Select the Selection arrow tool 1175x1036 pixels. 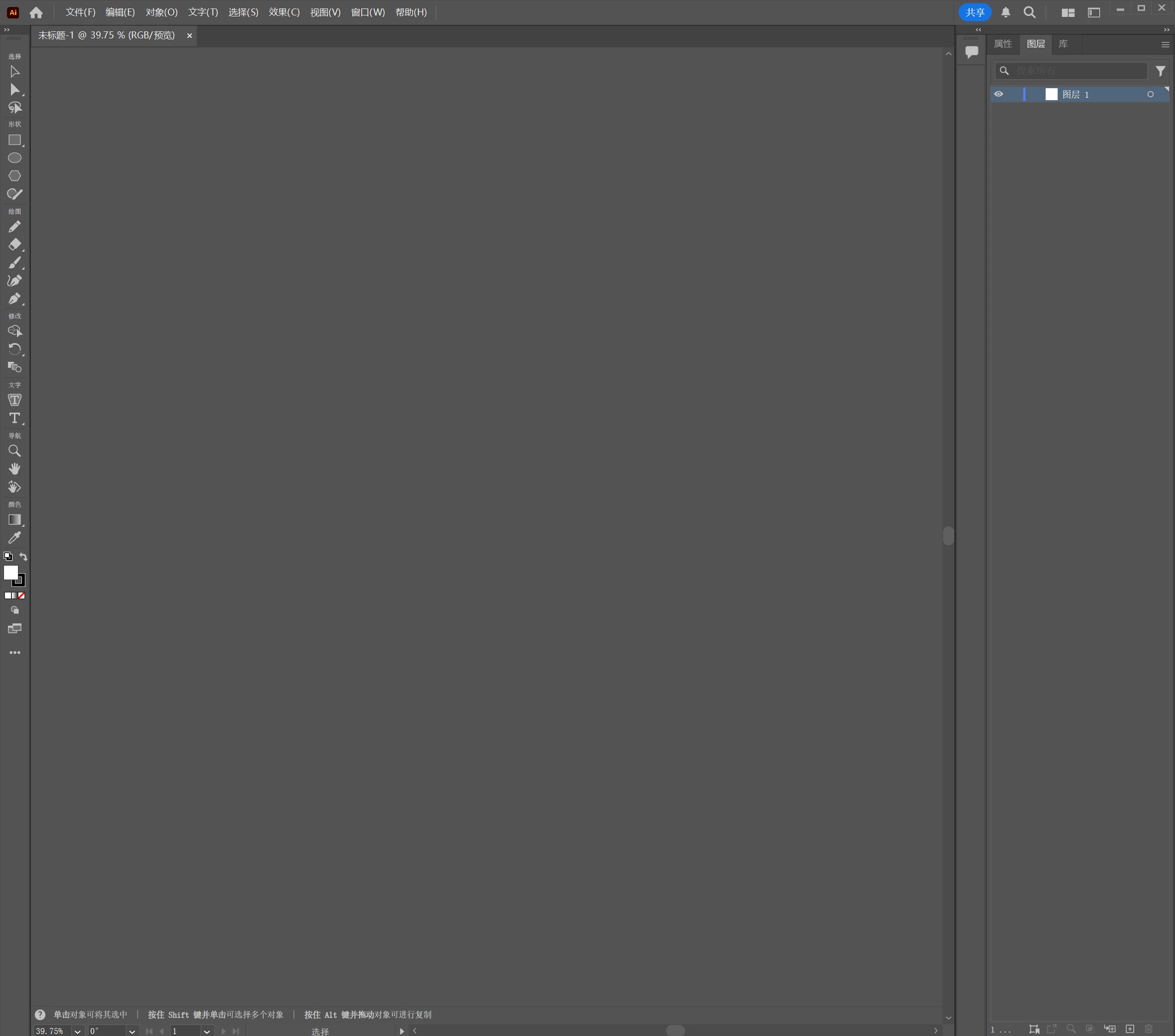point(14,72)
